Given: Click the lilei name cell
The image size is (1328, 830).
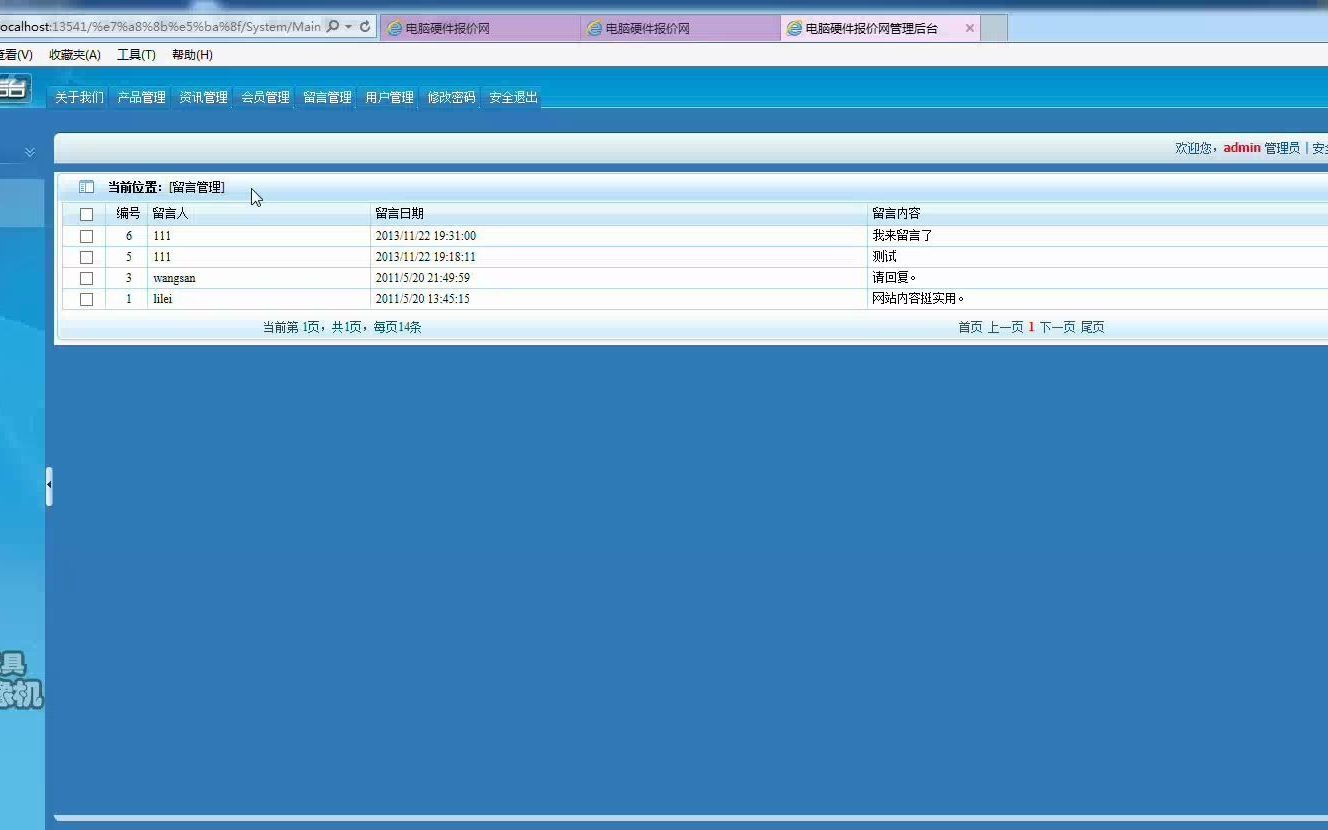Looking at the screenshot, I should [x=162, y=299].
